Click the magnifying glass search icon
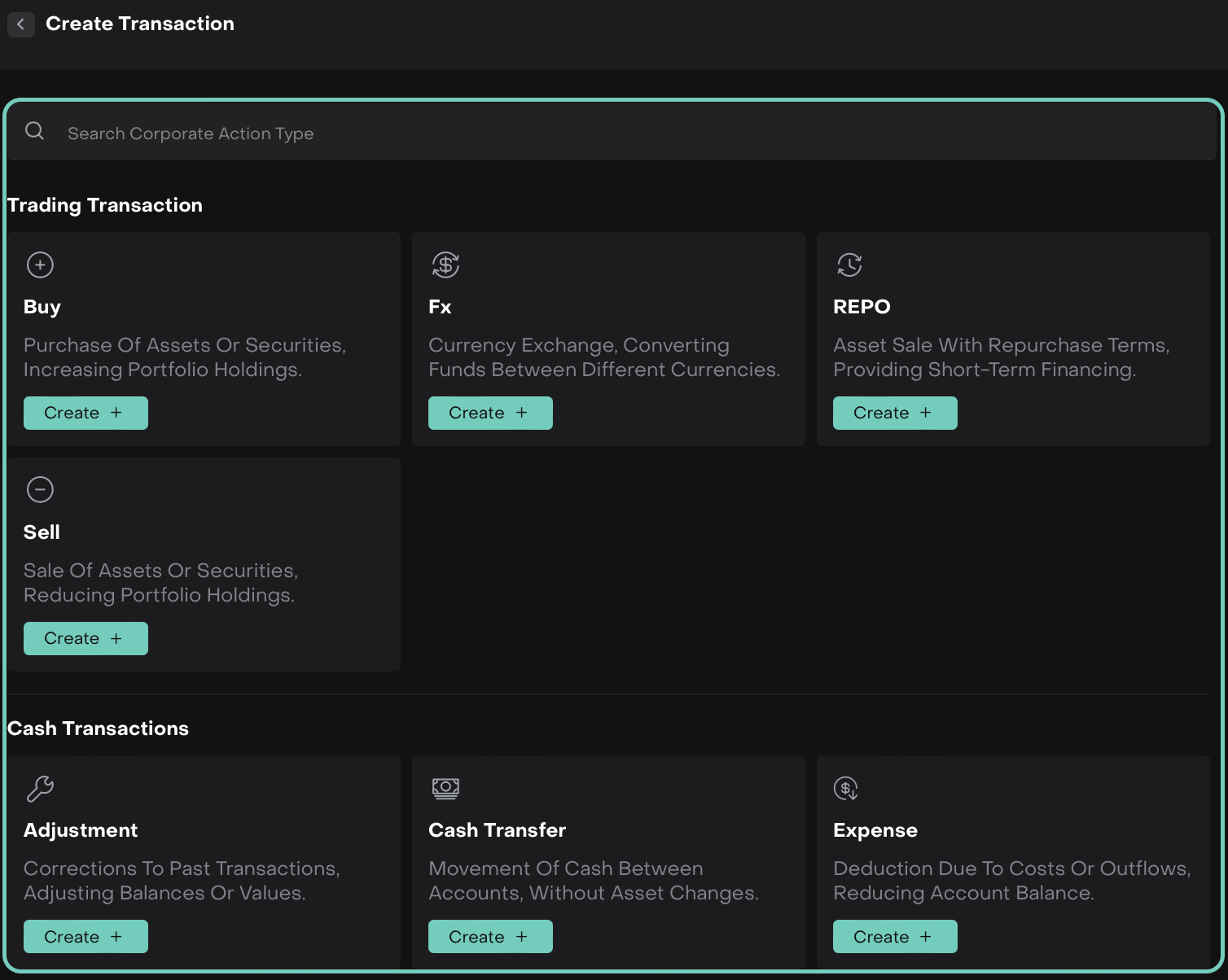This screenshot has height=980, width=1228. [34, 131]
